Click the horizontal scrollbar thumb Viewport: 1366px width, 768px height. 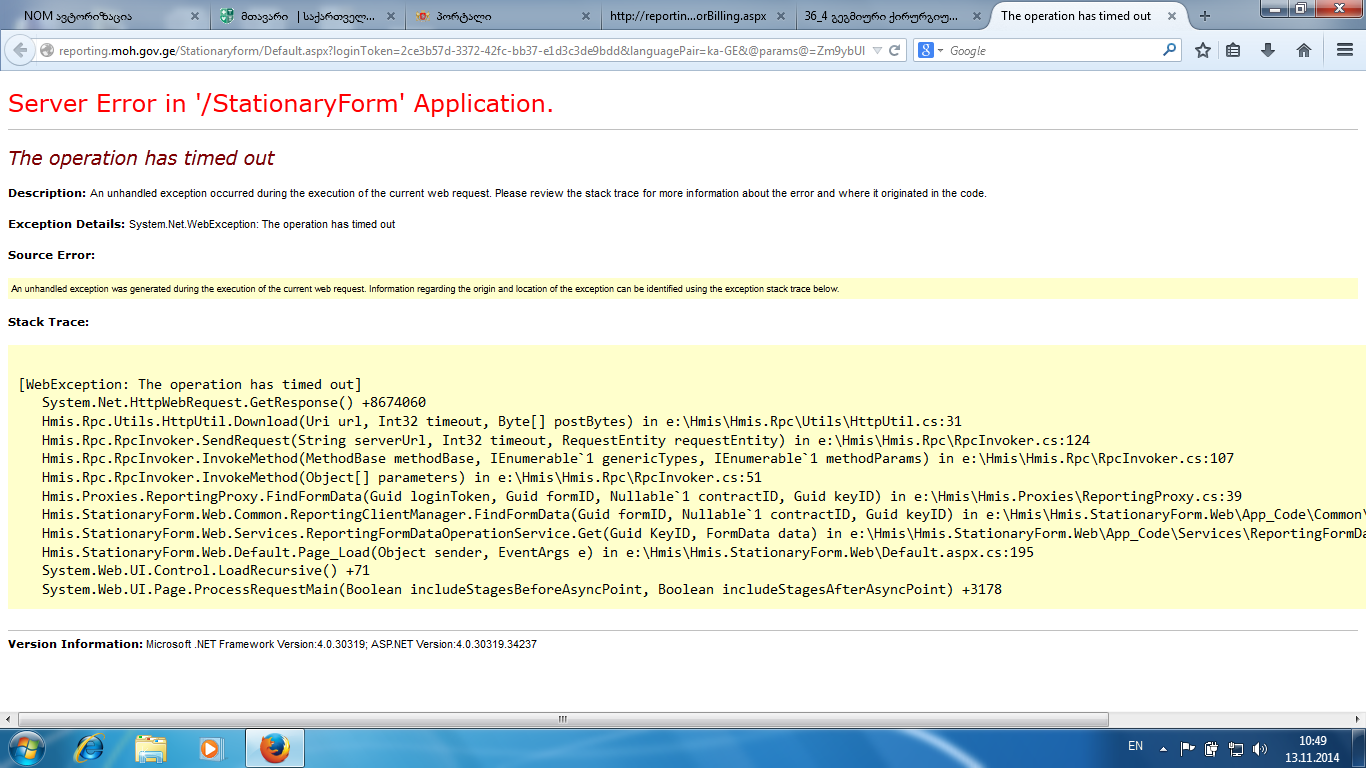[x=563, y=719]
